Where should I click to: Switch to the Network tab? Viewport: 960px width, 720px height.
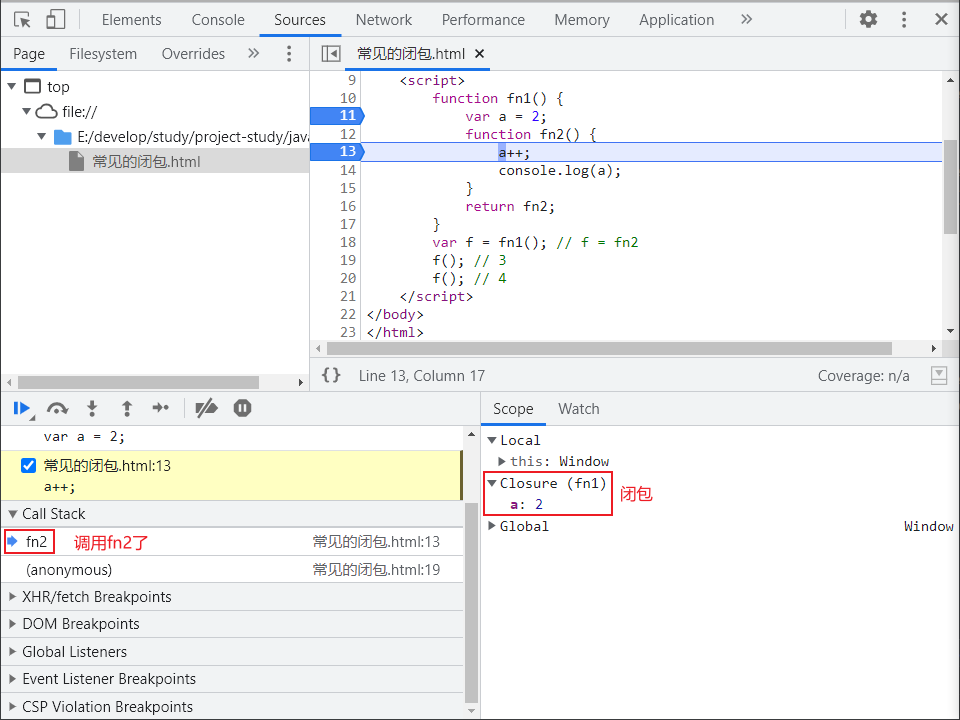click(383, 20)
